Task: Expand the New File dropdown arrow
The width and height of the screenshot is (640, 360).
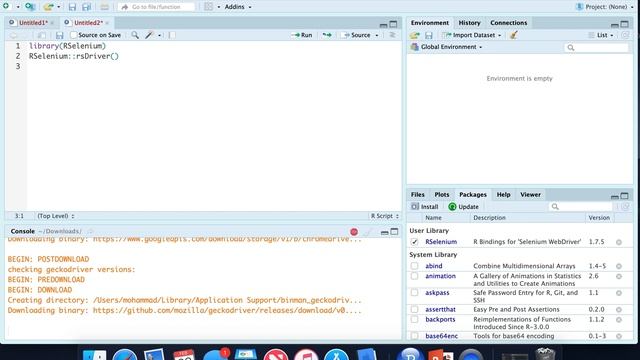Action: click(18, 7)
